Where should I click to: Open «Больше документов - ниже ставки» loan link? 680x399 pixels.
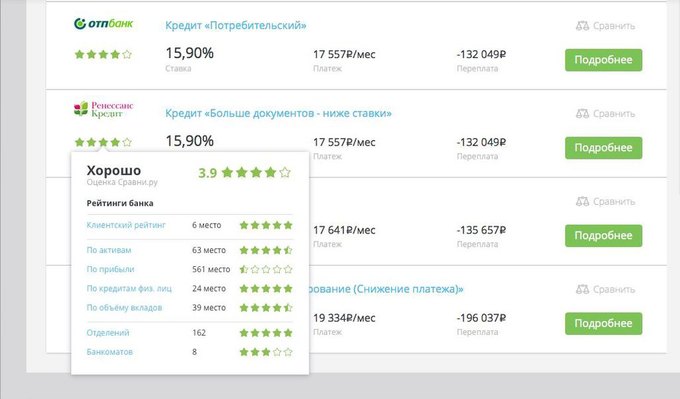(x=278, y=114)
